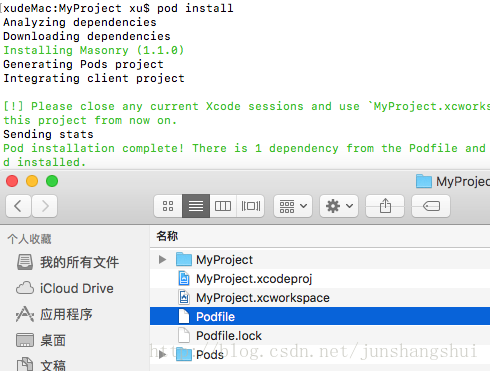Click 'Installing Masonry (1.1.0)' line in Terminal

(94, 50)
